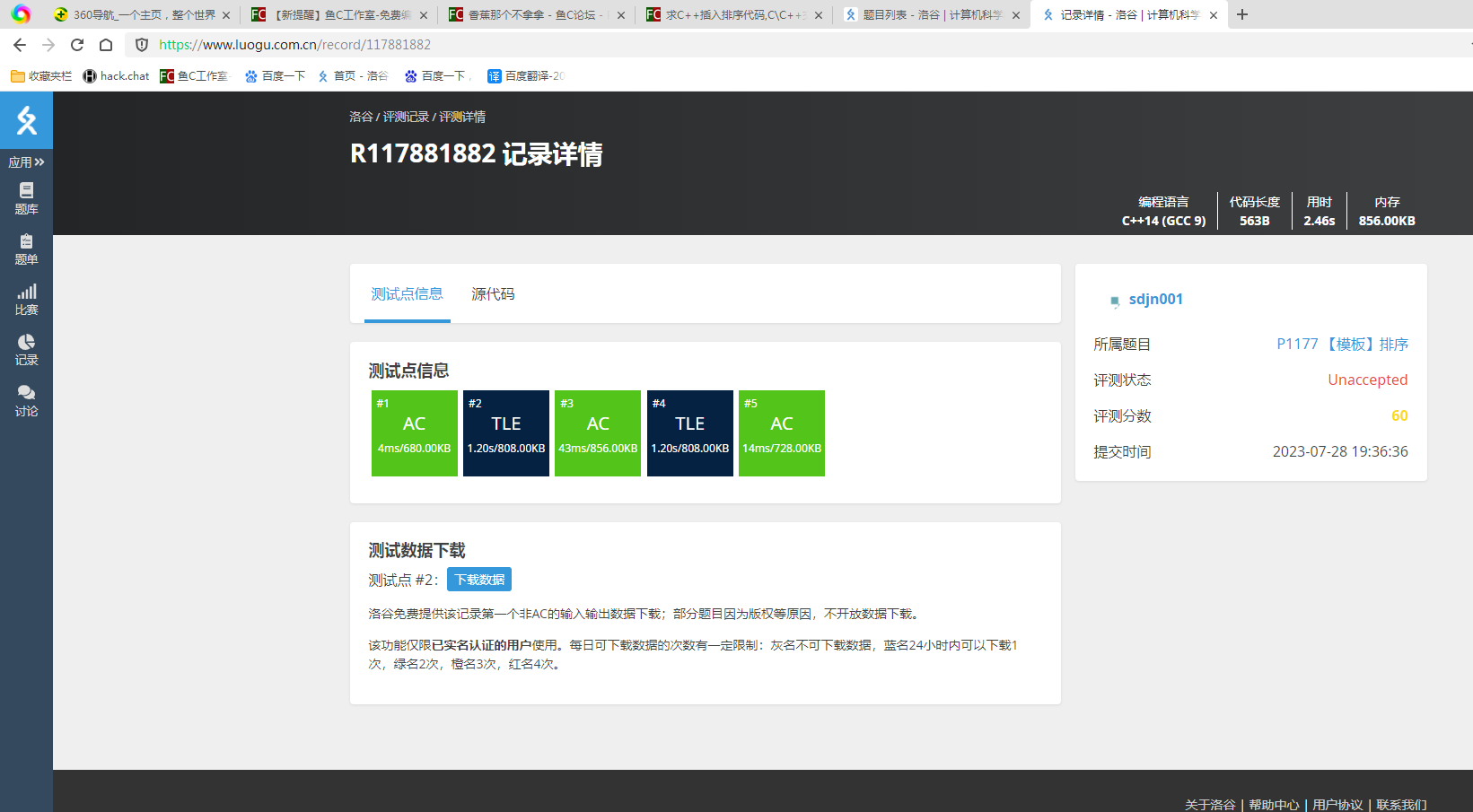
Task: Click test case #1 AC block
Action: (415, 433)
